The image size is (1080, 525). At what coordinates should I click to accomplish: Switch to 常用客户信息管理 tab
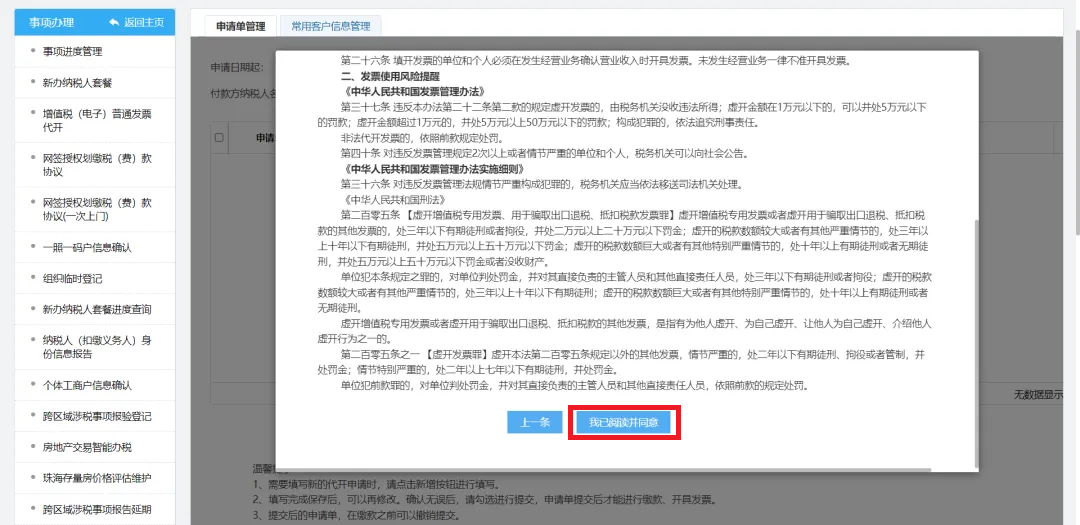(331, 26)
